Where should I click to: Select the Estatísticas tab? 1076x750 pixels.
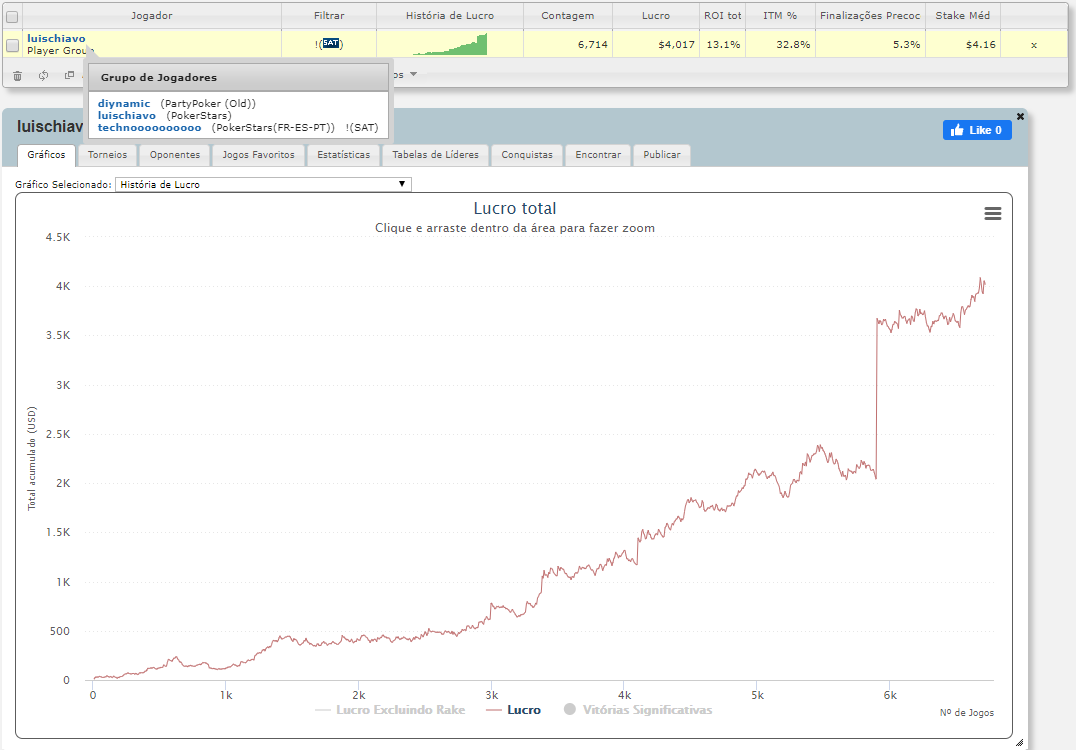(343, 155)
